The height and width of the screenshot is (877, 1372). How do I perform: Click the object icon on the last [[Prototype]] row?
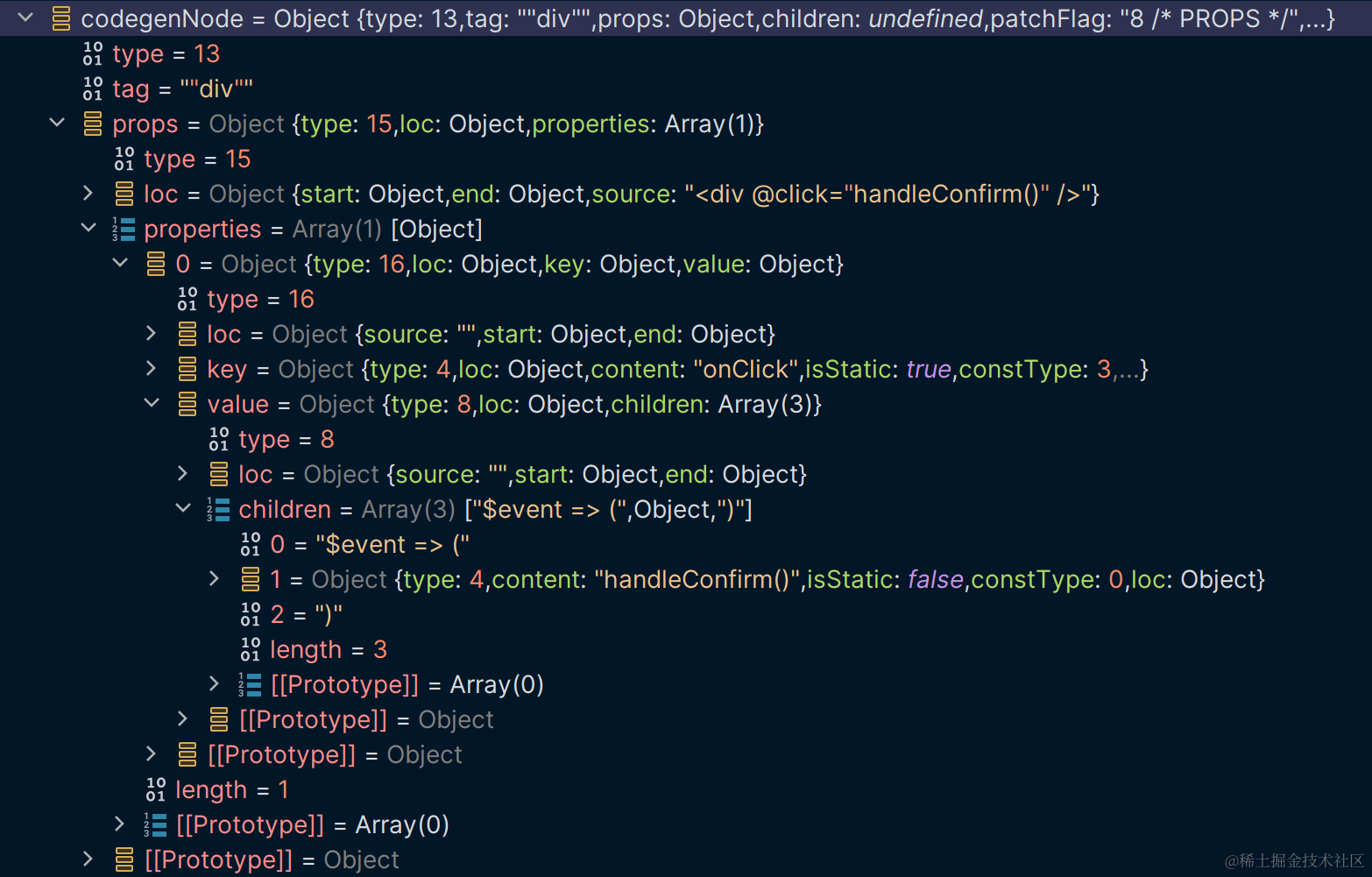point(124,859)
